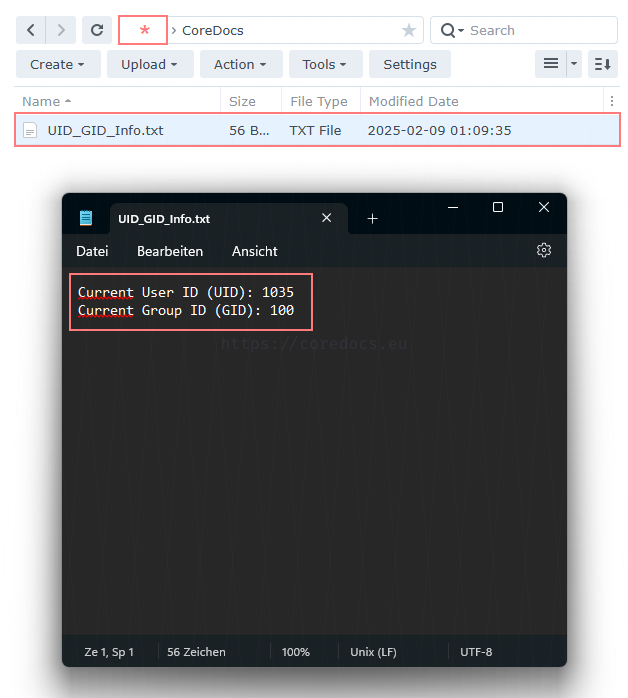
Task: Maximize the Notepad window
Action: point(498,207)
